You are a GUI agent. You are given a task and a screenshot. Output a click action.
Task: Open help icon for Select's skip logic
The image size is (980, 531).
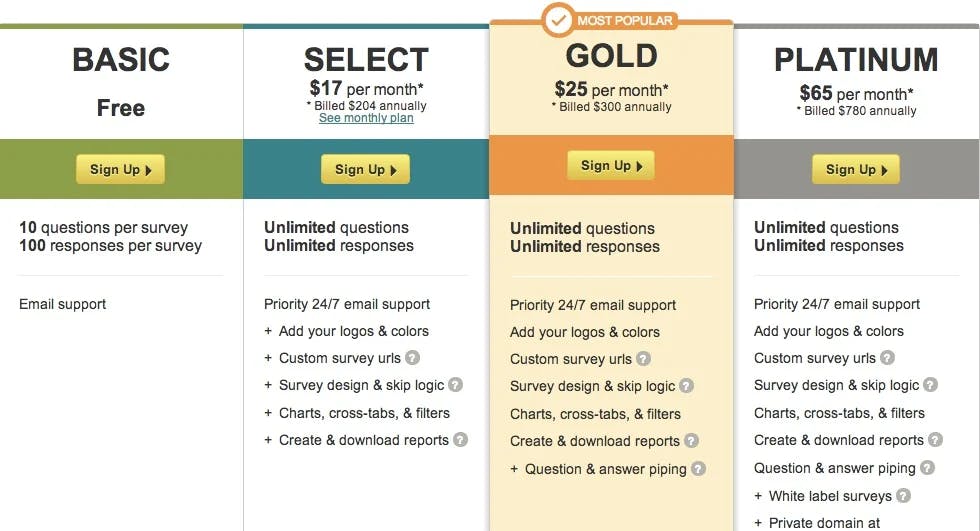pyautogui.click(x=456, y=385)
